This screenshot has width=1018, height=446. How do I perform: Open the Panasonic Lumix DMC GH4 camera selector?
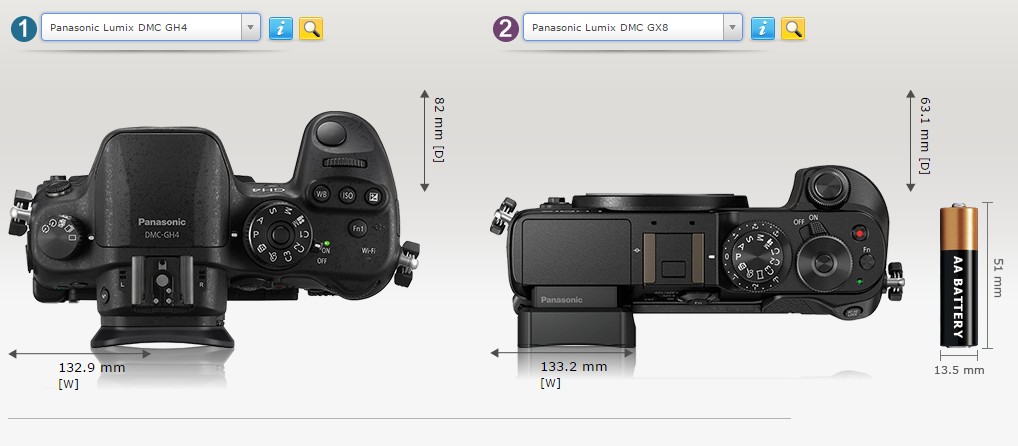(138, 28)
